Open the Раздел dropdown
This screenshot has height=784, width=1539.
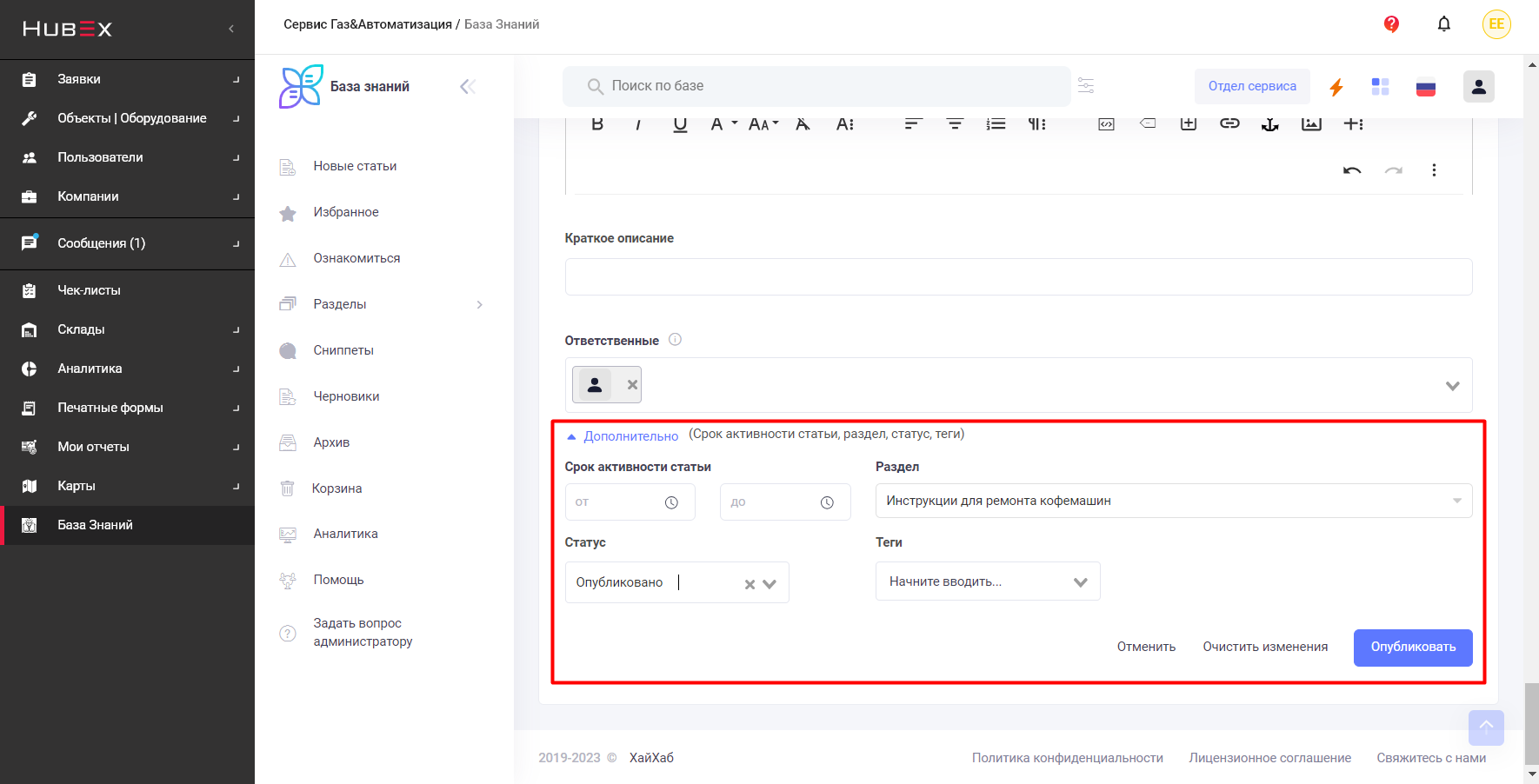(x=1173, y=501)
